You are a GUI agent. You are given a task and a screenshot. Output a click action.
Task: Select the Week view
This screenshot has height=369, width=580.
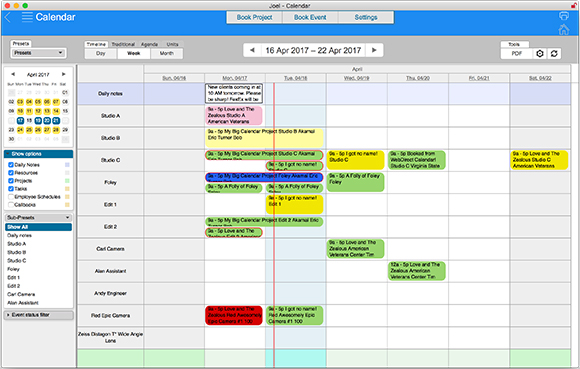[134, 54]
